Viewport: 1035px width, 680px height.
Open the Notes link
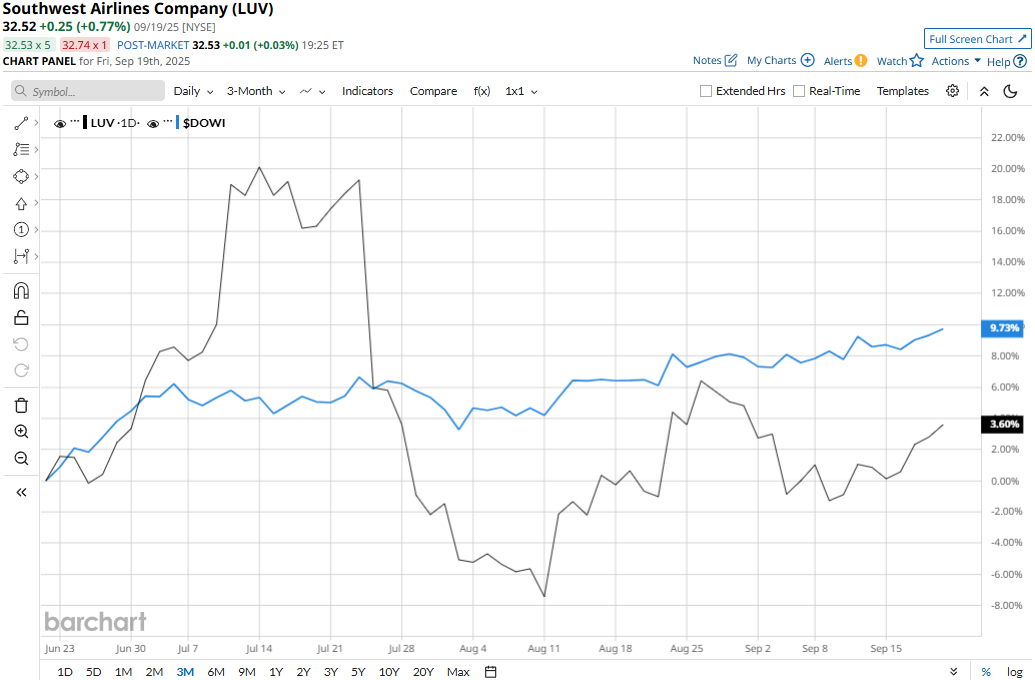[707, 60]
